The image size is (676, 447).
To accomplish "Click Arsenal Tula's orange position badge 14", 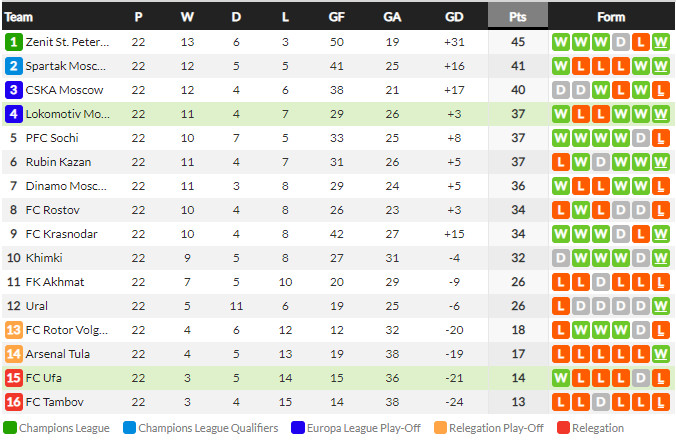I will 14,354.
